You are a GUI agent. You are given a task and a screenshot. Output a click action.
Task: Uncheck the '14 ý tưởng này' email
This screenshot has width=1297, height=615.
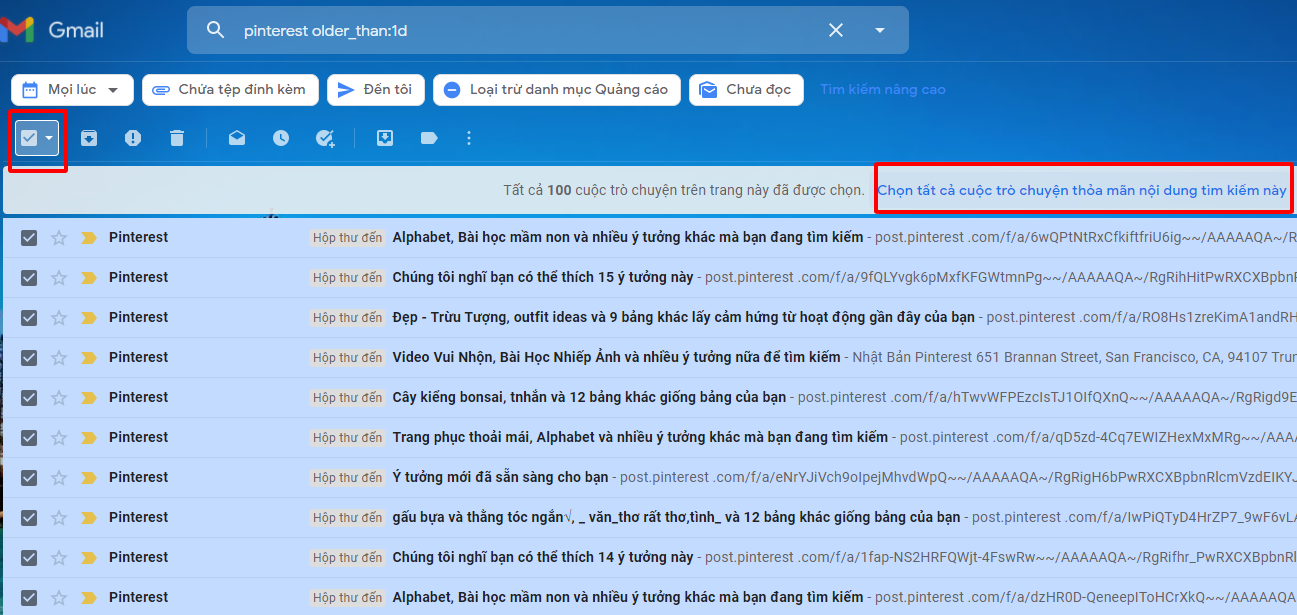click(x=29, y=557)
